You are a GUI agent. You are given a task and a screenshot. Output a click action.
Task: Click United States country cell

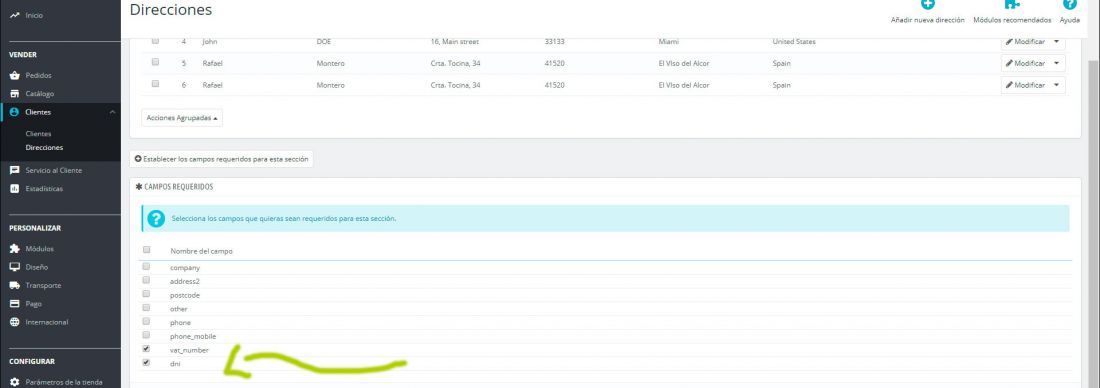coord(794,42)
